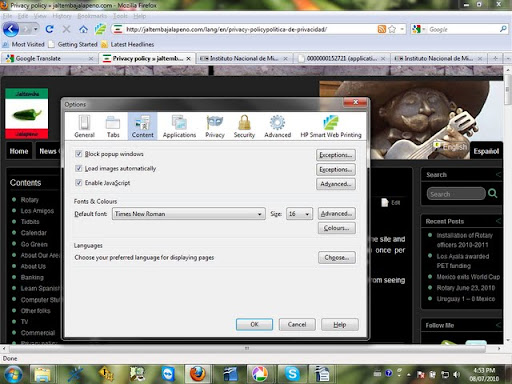Open the search engine selector dropdown
Image resolution: width=512 pixels, height=384 pixels.
424,29
